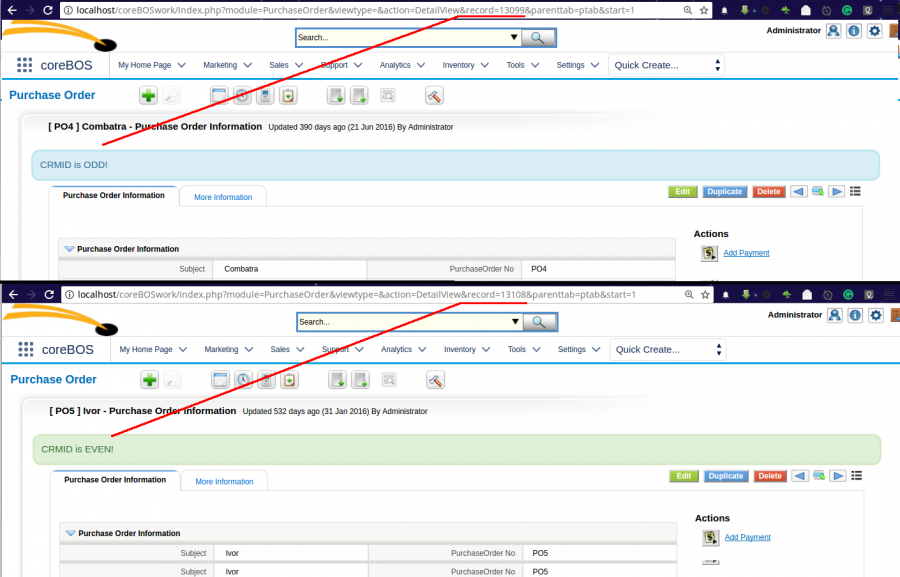This screenshot has width=900, height=577.
Task: Go to next record arrow on PO4 page
Action: point(836,192)
